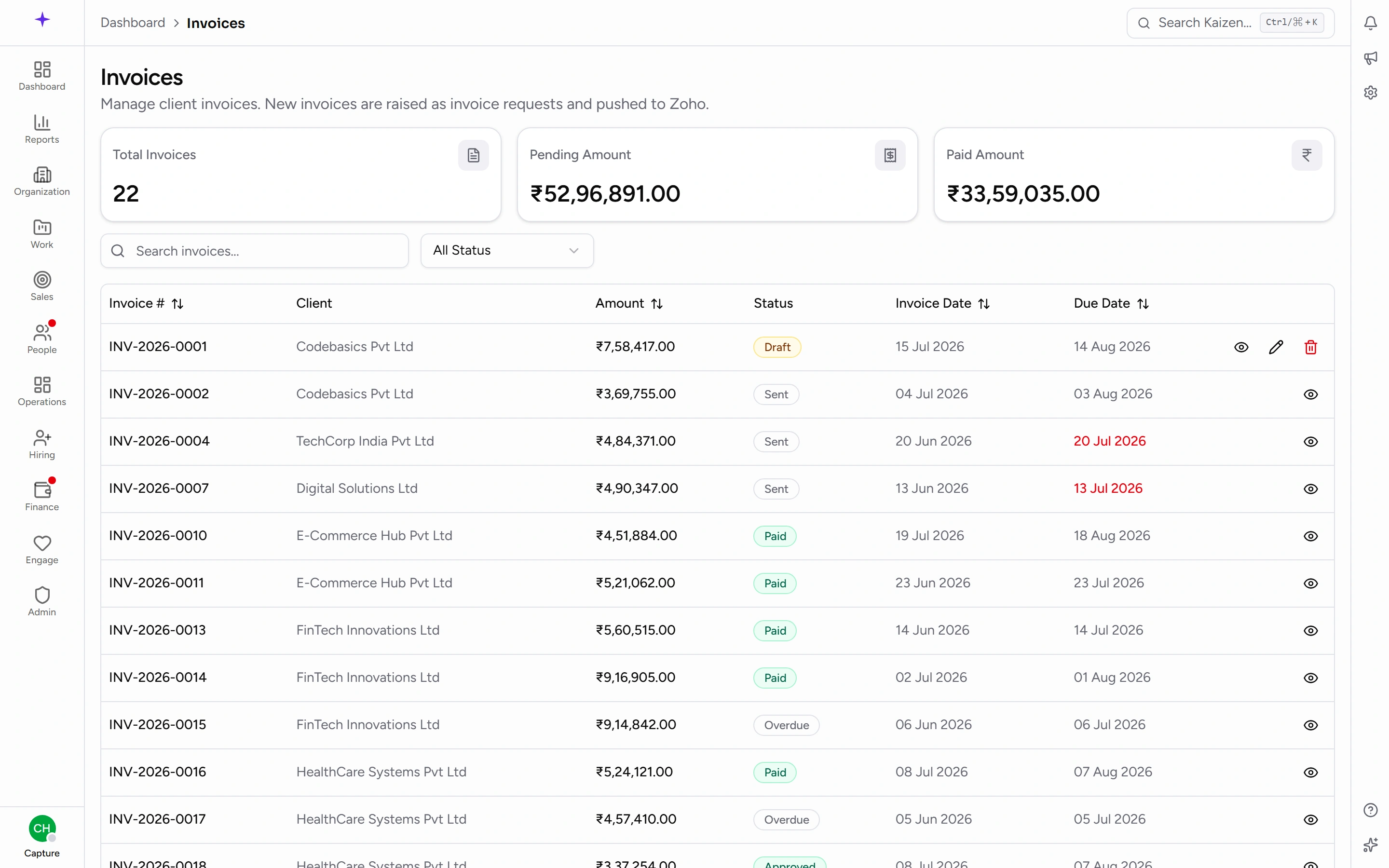Screen dimensions: 1389x868
Task: Focus the Search Kaizen global search box
Action: pyautogui.click(x=1230, y=23)
